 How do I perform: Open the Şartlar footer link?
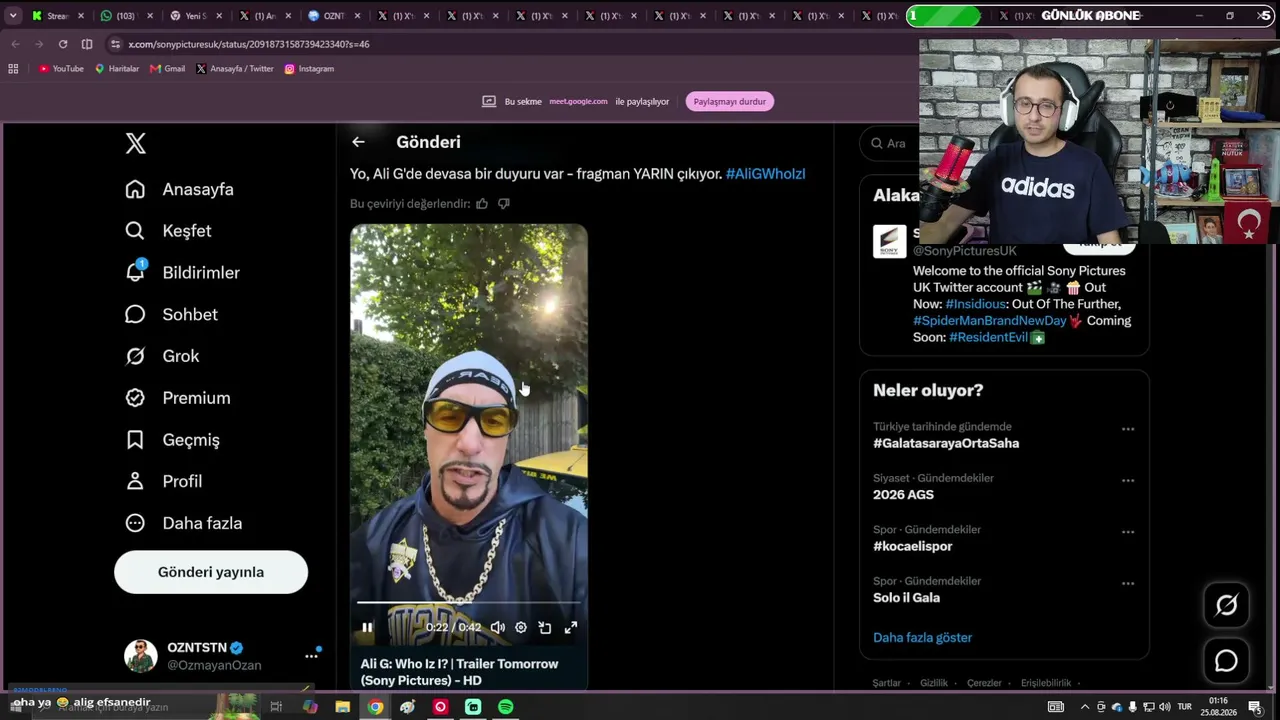(x=887, y=683)
